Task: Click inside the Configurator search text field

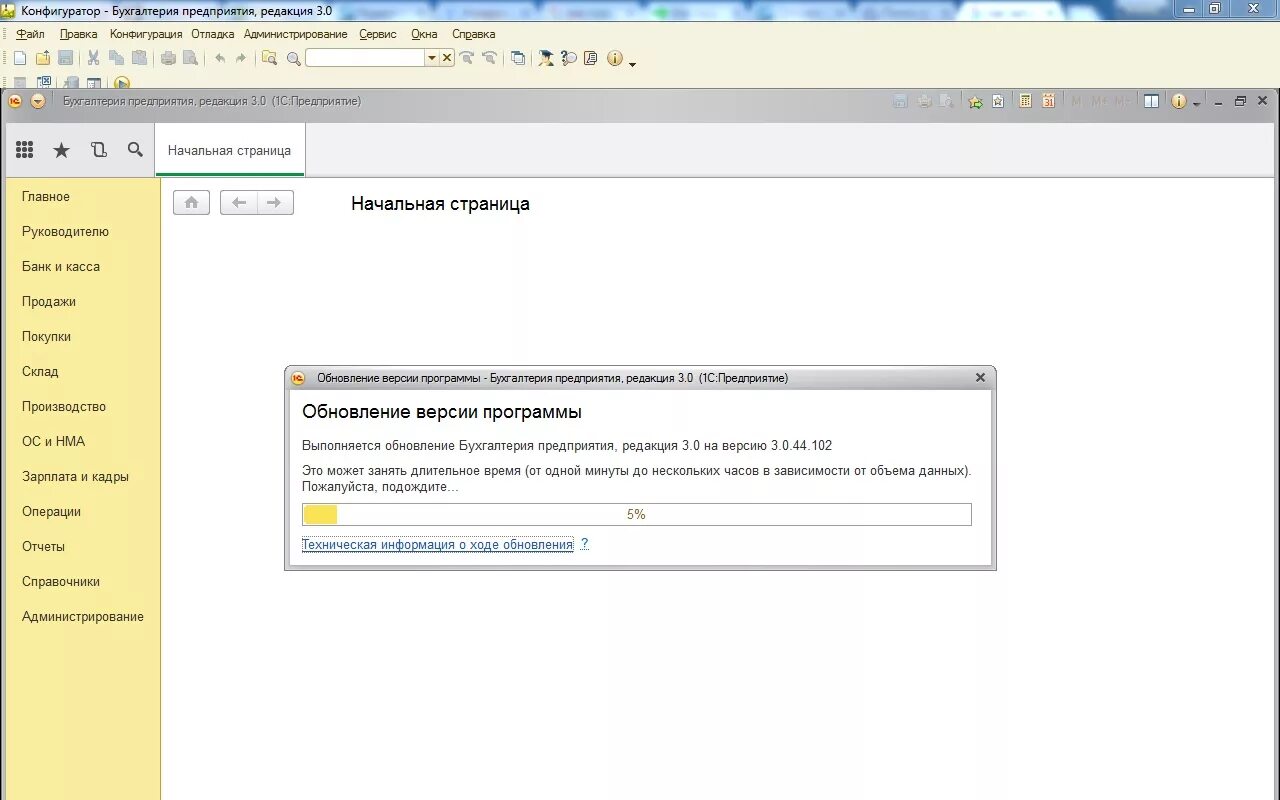Action: pyautogui.click(x=365, y=58)
